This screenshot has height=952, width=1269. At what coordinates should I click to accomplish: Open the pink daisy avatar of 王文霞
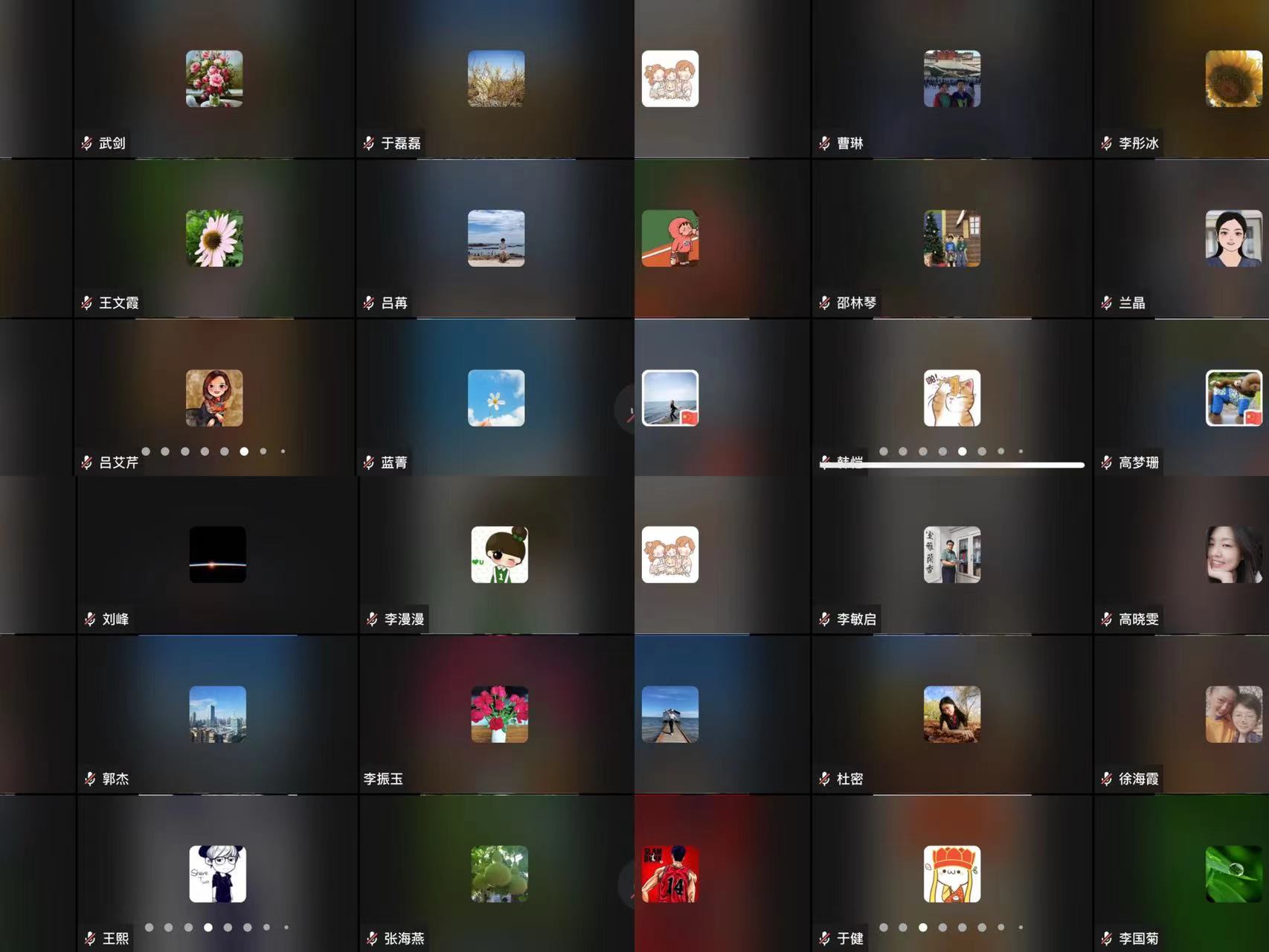[214, 238]
